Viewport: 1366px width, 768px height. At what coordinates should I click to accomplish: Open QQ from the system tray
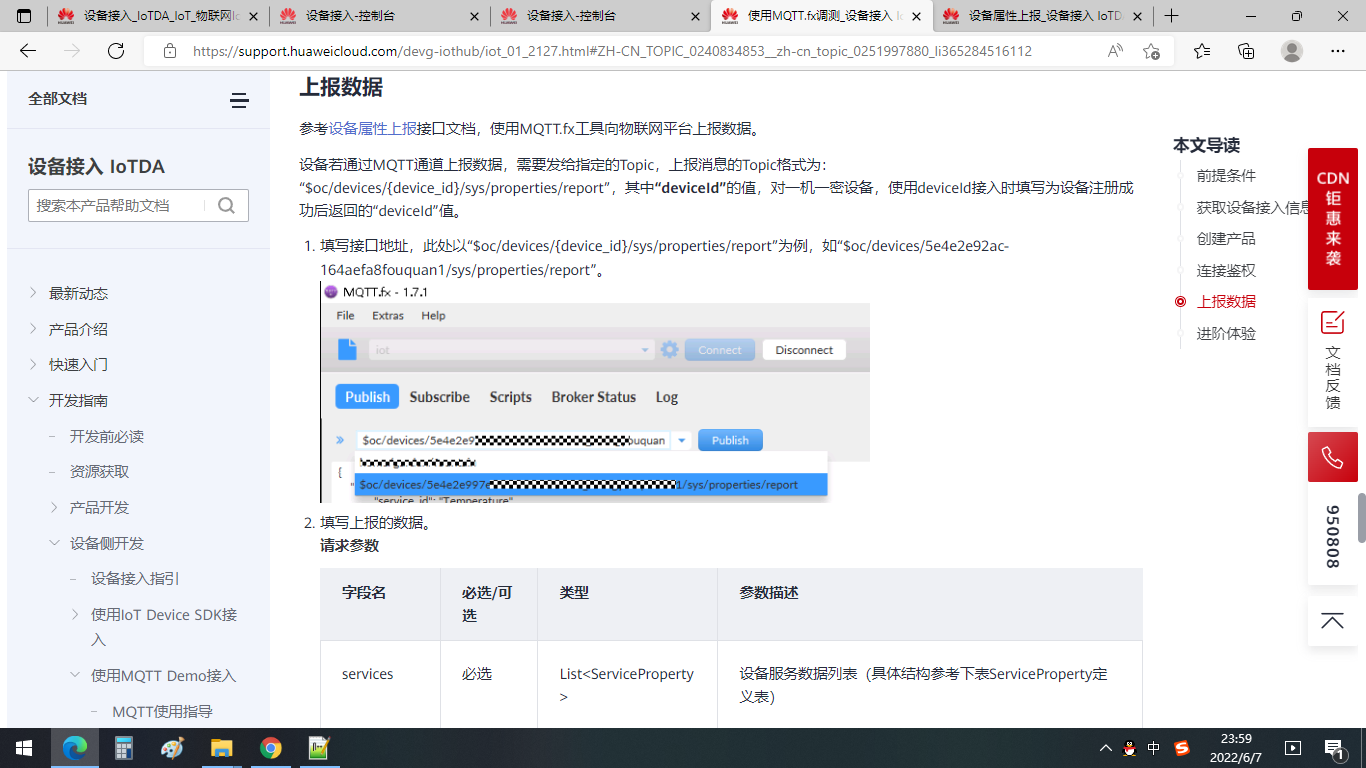[1130, 748]
